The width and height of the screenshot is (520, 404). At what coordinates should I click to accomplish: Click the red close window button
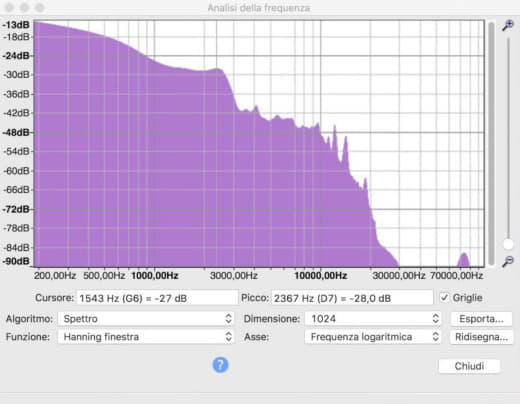click(9, 7)
